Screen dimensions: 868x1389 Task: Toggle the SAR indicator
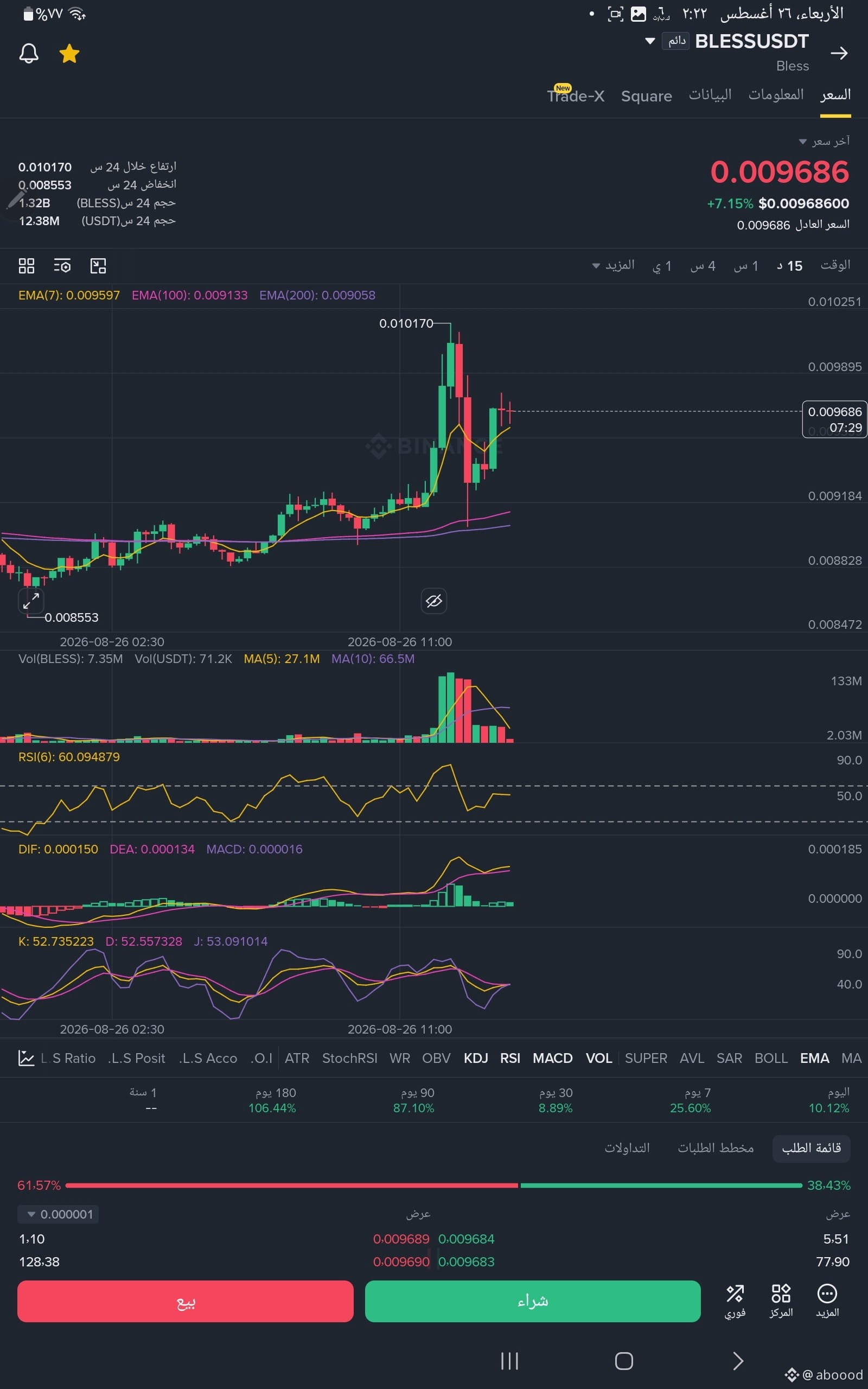pyautogui.click(x=729, y=1058)
